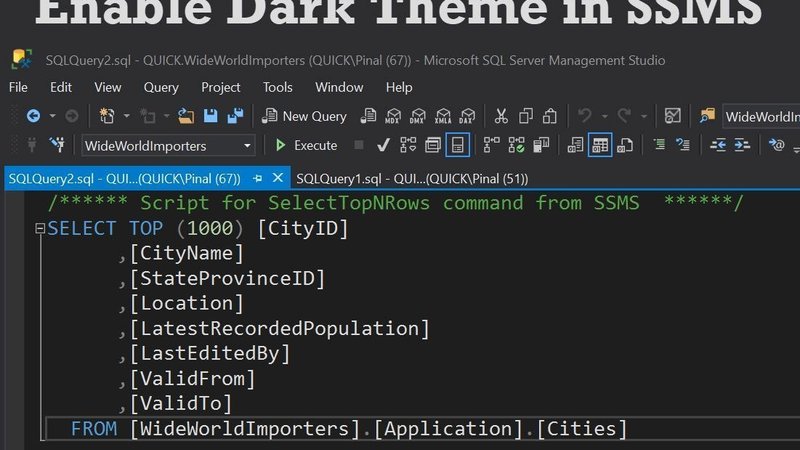Collapse the SELECT statement outline
800x450 pixels.
pos(40,229)
